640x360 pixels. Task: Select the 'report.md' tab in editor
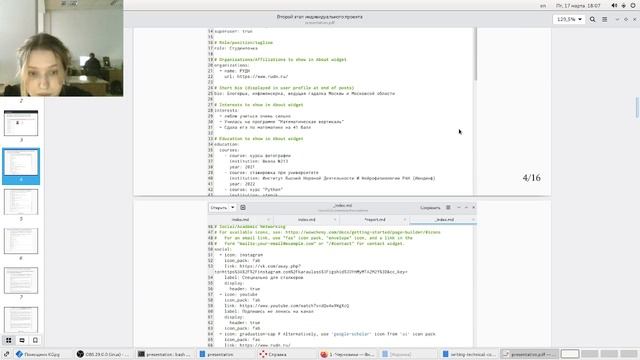(x=375, y=220)
